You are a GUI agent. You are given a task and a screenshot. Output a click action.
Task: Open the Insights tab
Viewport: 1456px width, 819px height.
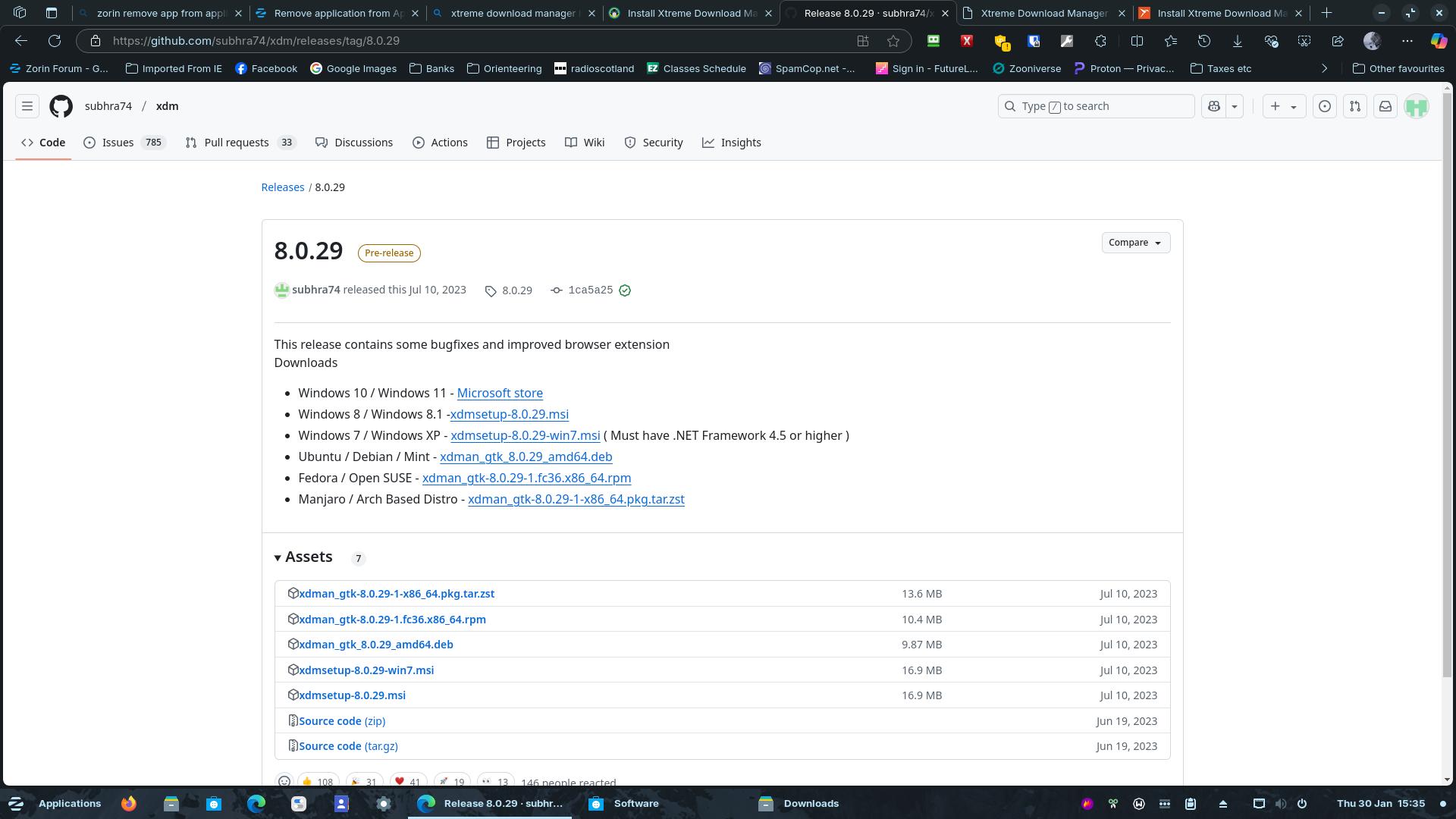pyautogui.click(x=732, y=143)
